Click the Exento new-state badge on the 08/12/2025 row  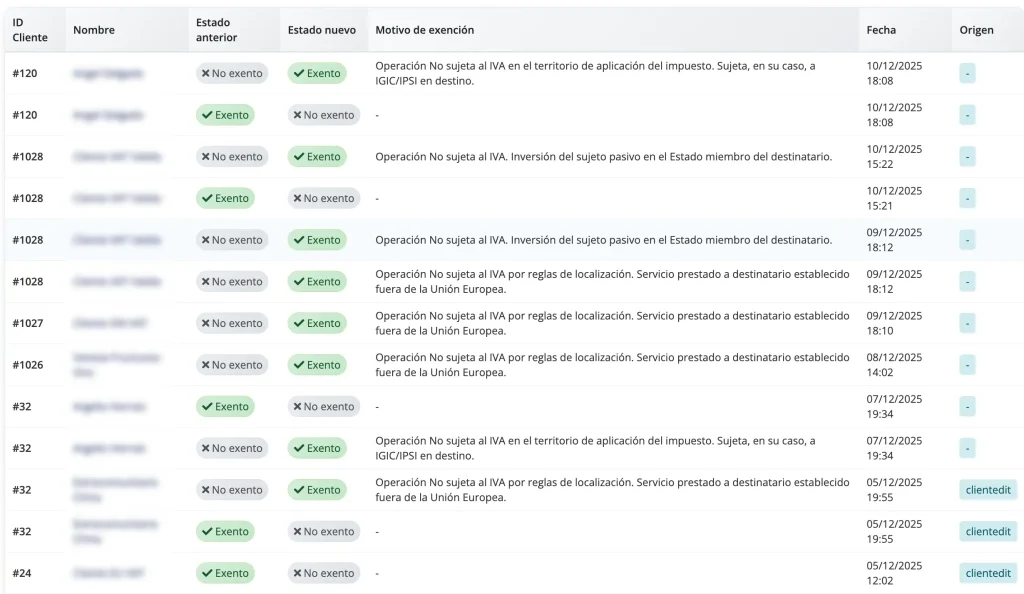pos(317,365)
